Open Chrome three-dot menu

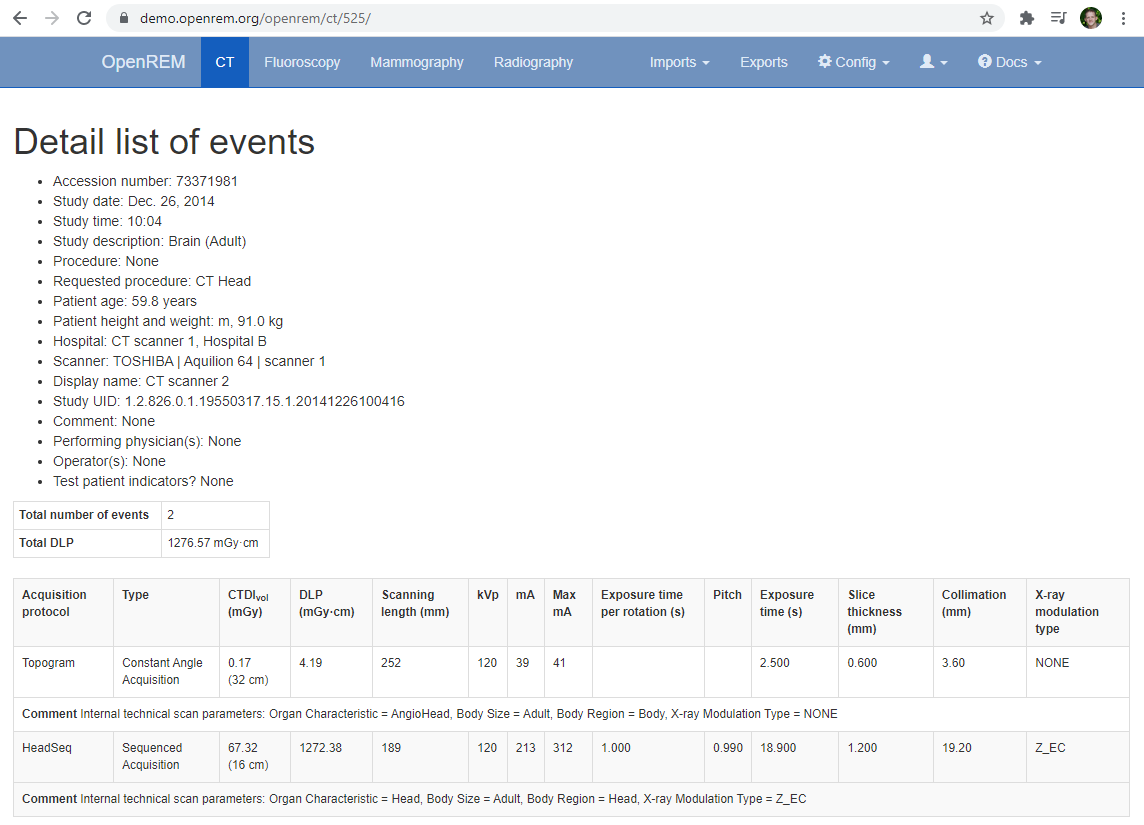1123,18
